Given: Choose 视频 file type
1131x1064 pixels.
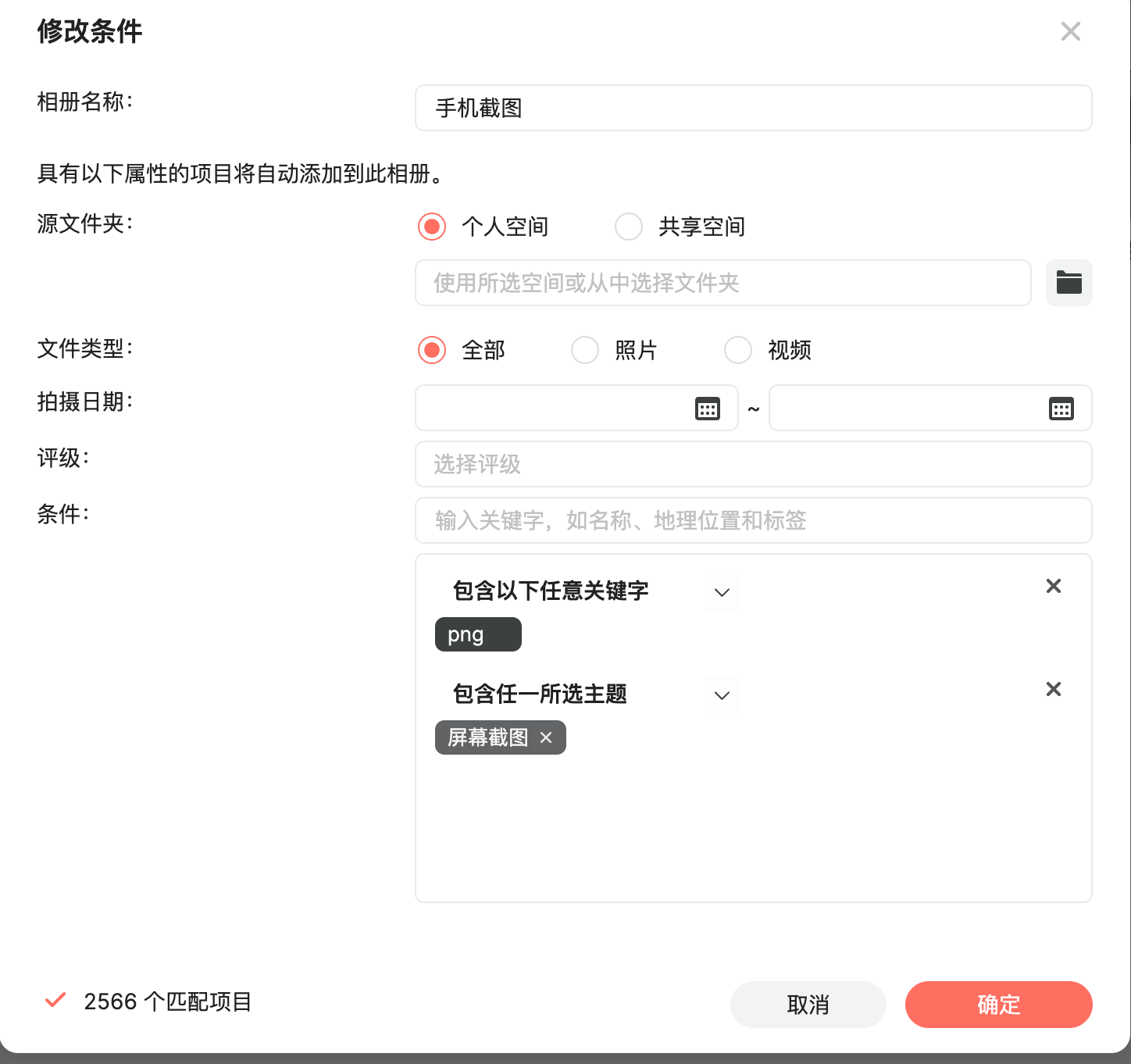Looking at the screenshot, I should 738,350.
